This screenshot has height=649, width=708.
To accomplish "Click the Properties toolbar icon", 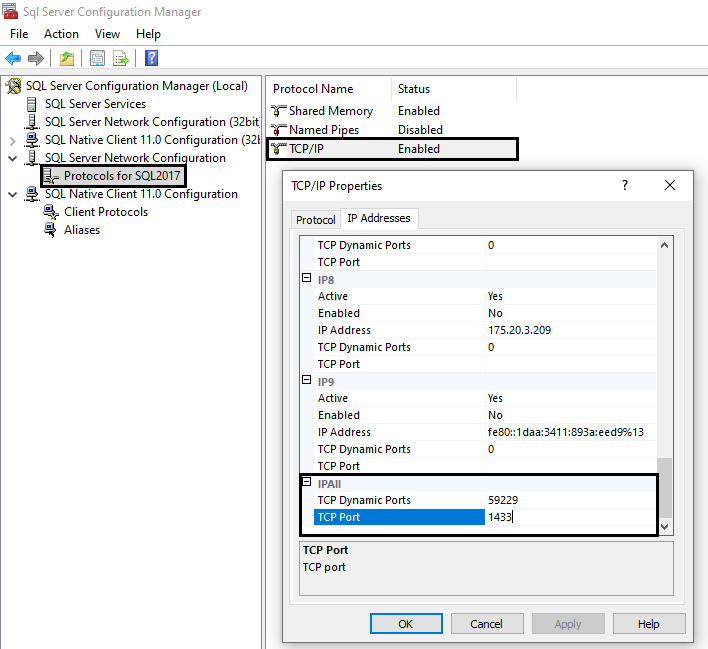I will pos(98,58).
